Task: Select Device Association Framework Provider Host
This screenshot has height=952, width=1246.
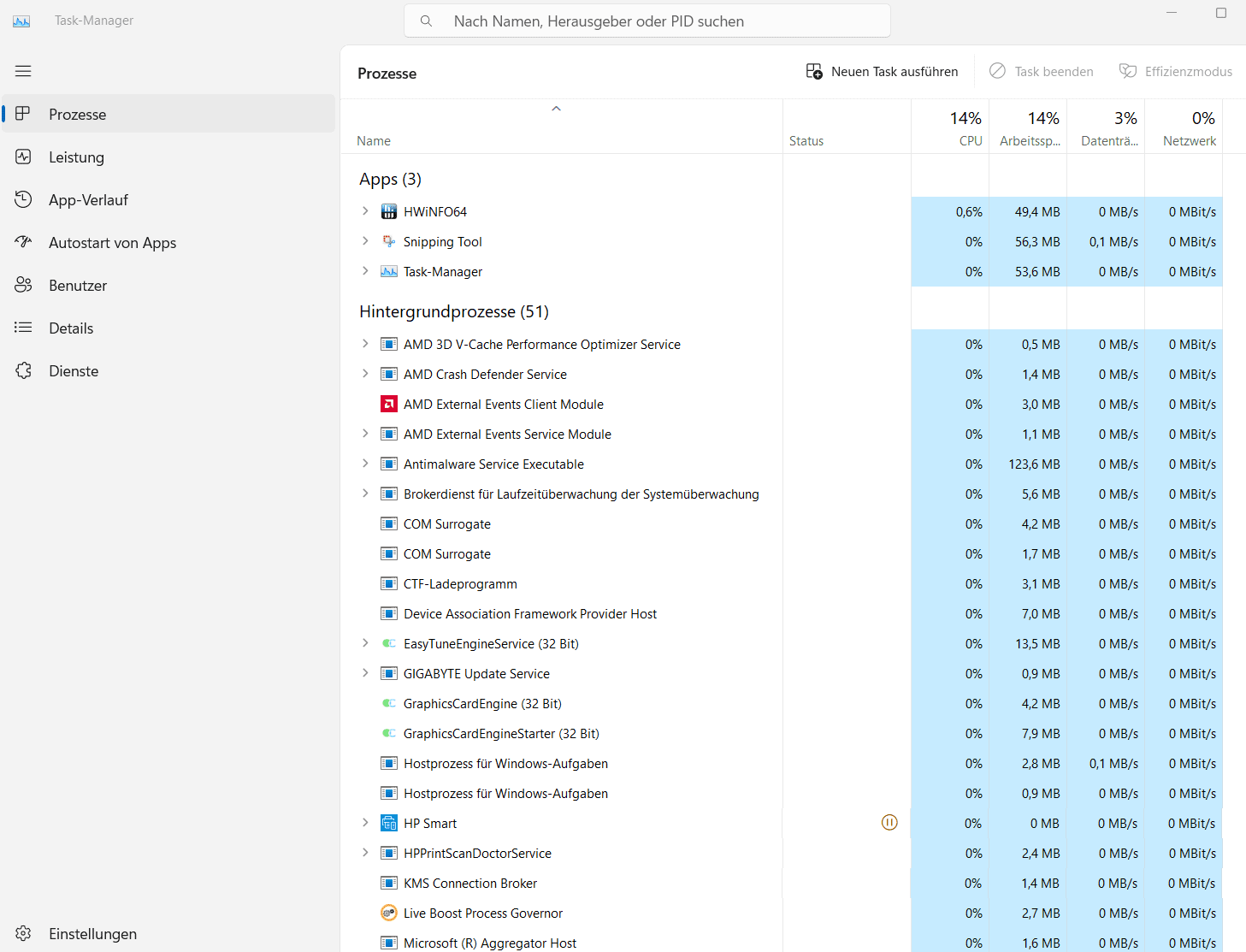Action: [x=782, y=613]
